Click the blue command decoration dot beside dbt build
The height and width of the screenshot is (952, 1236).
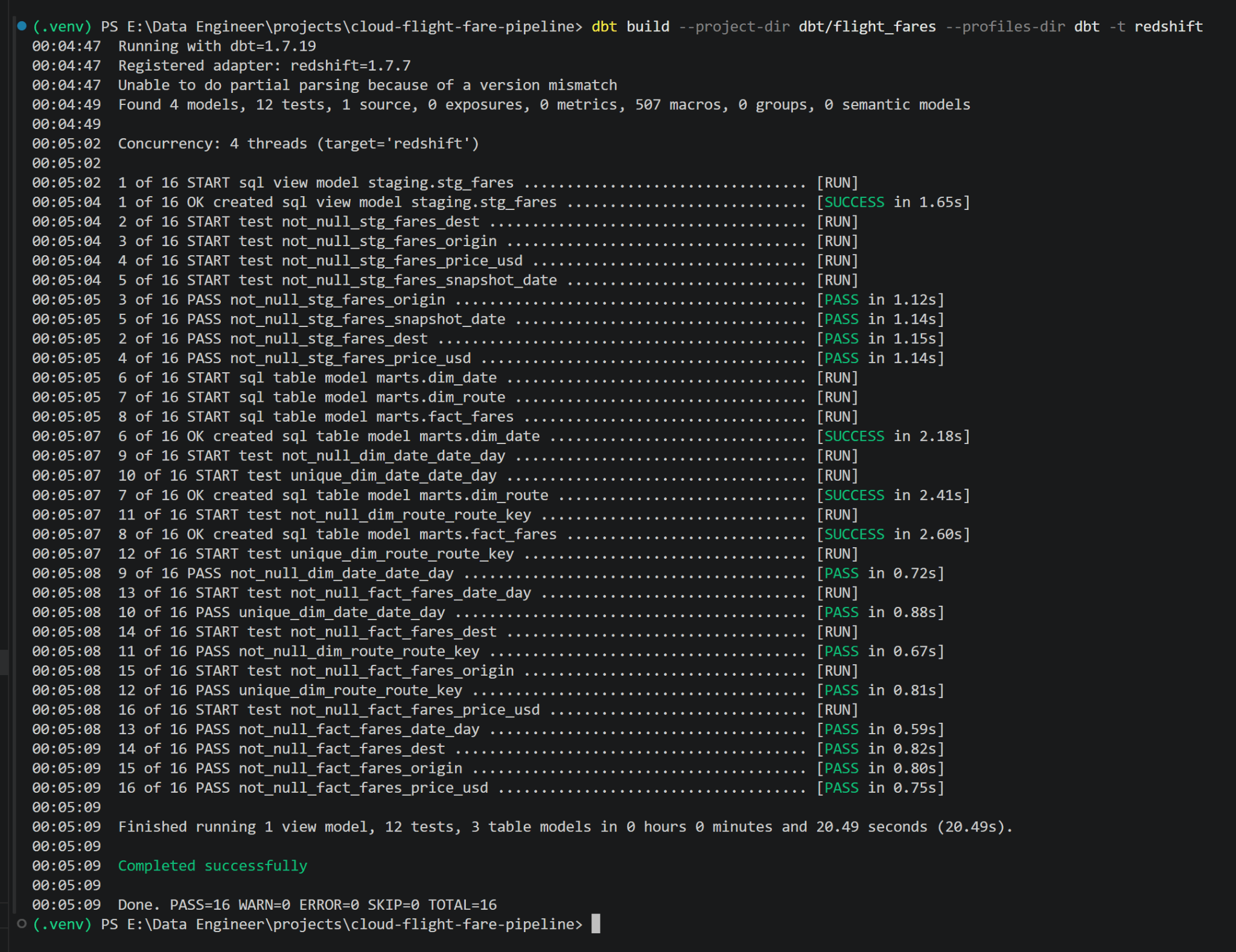pos(22,26)
